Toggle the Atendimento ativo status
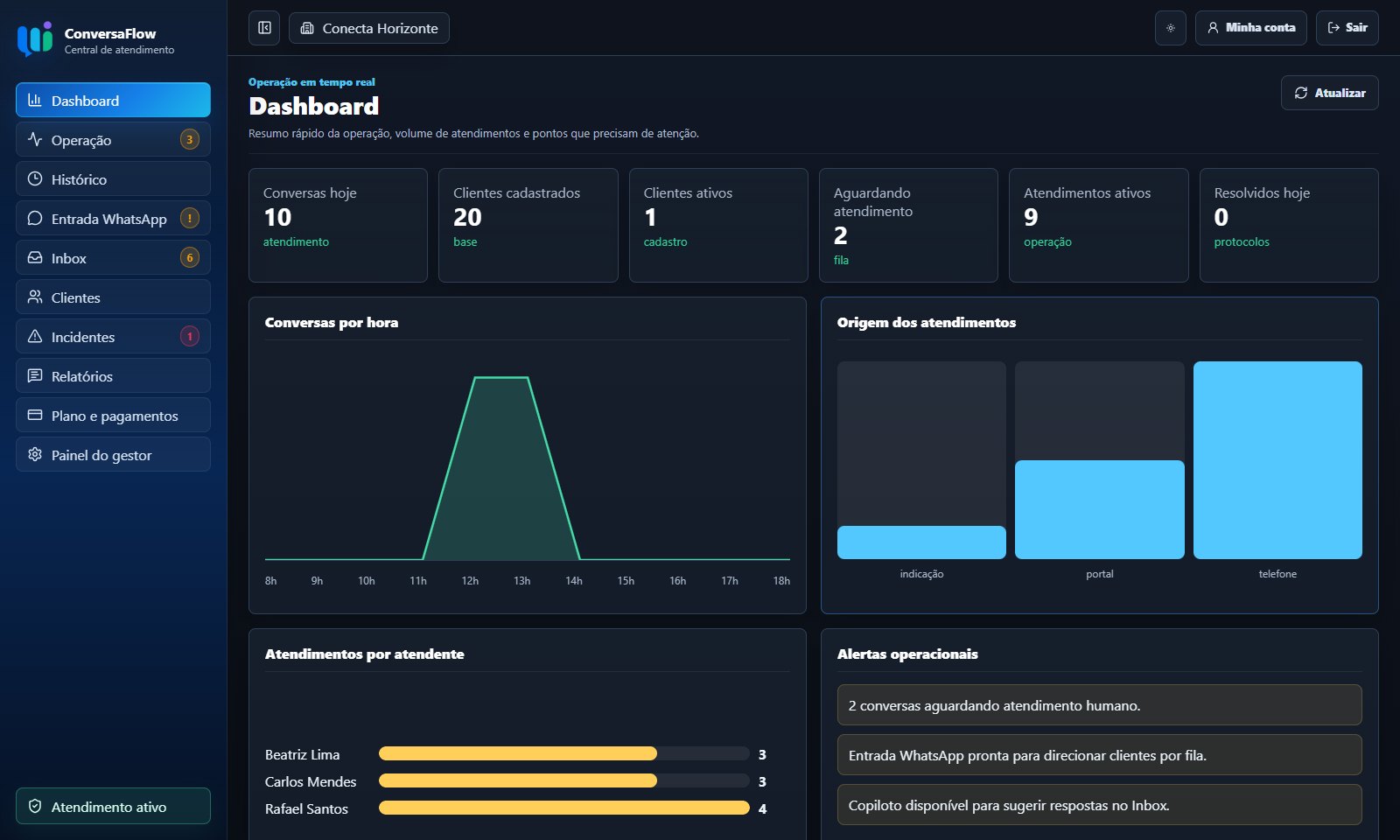Viewport: 1400px width, 840px height. pyautogui.click(x=113, y=806)
